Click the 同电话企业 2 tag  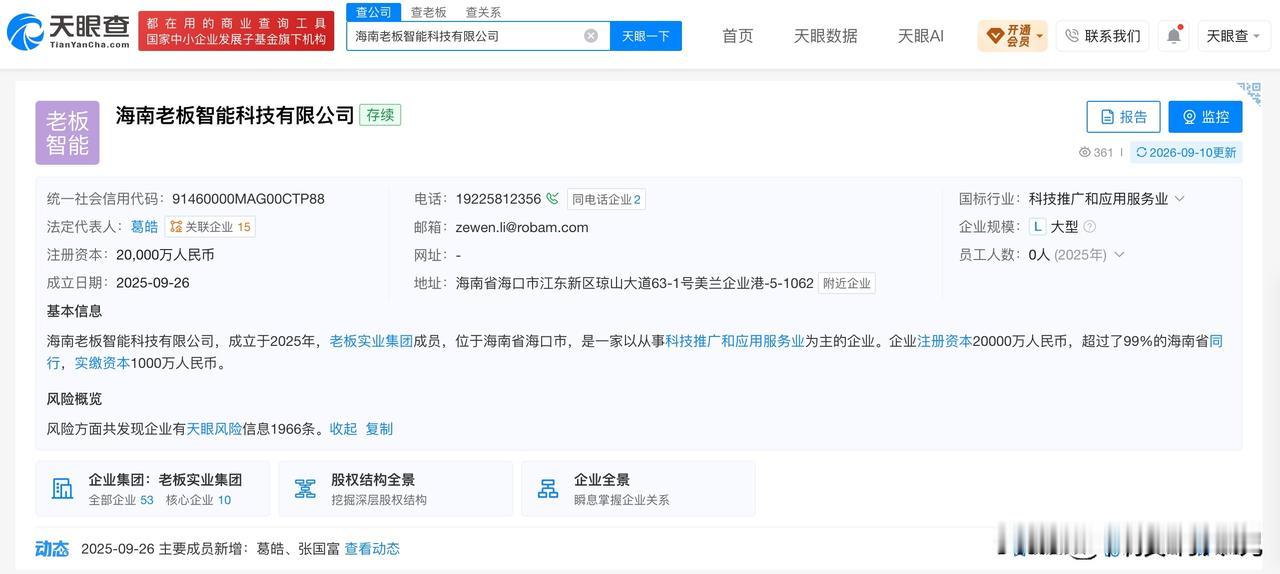click(606, 199)
